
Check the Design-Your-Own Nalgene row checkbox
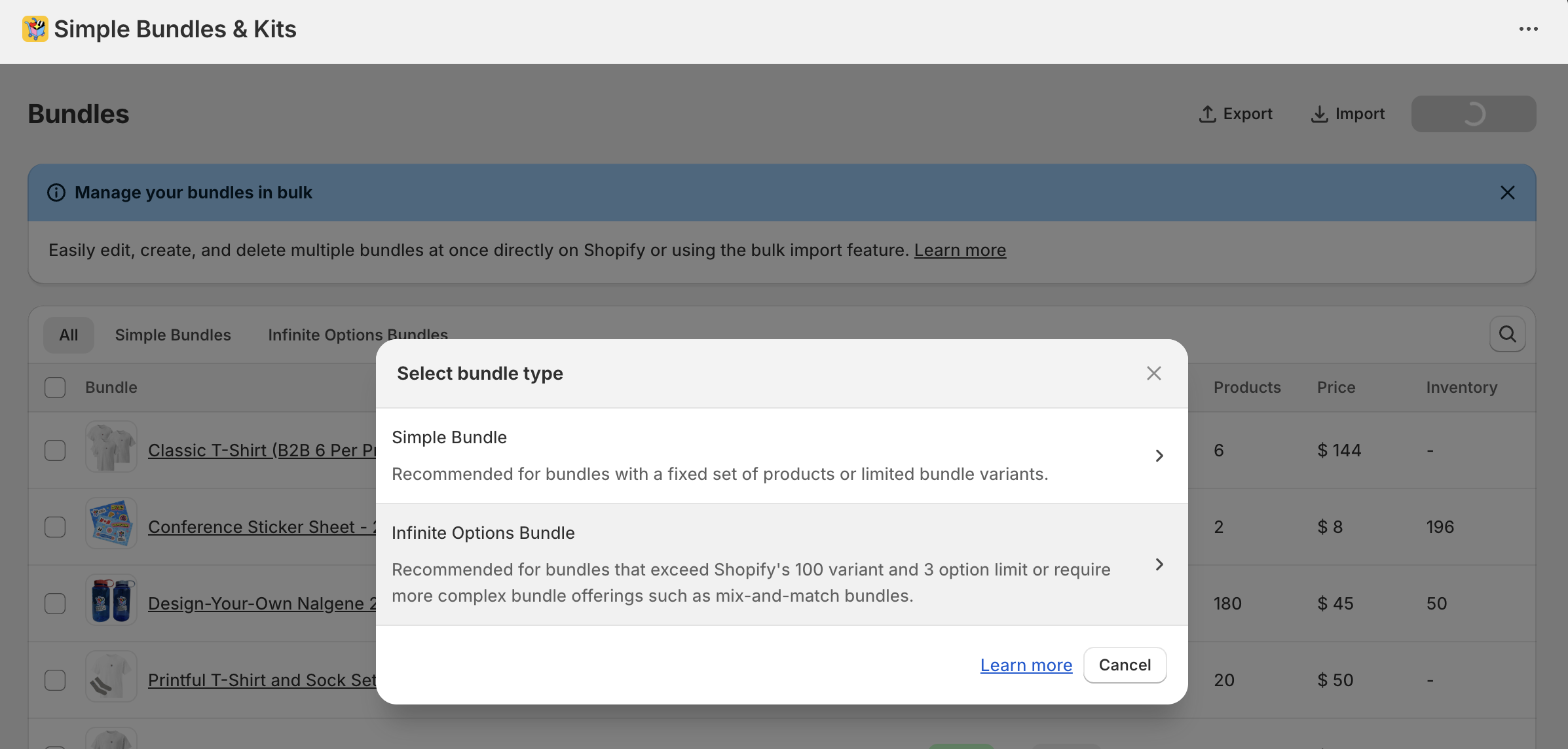coord(55,604)
